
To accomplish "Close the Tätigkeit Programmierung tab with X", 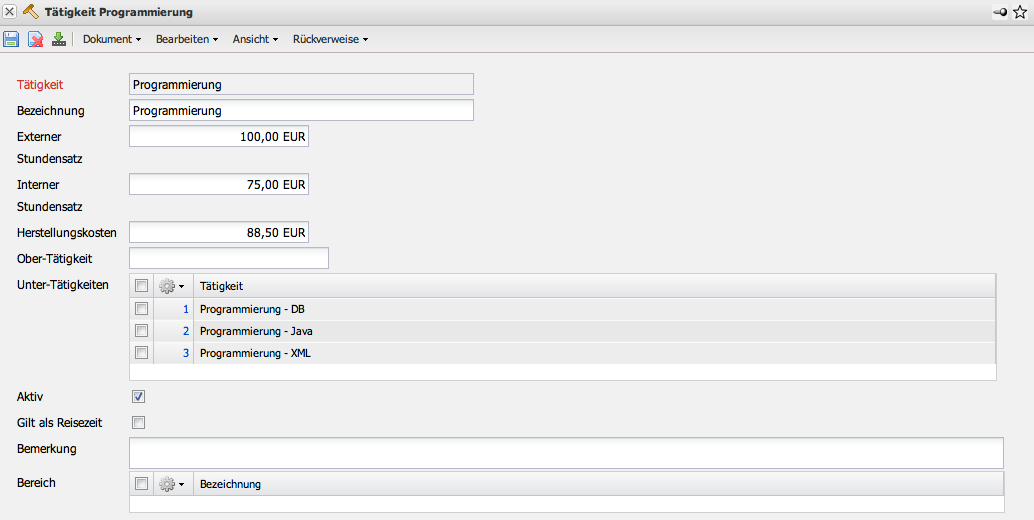I will coord(10,12).
